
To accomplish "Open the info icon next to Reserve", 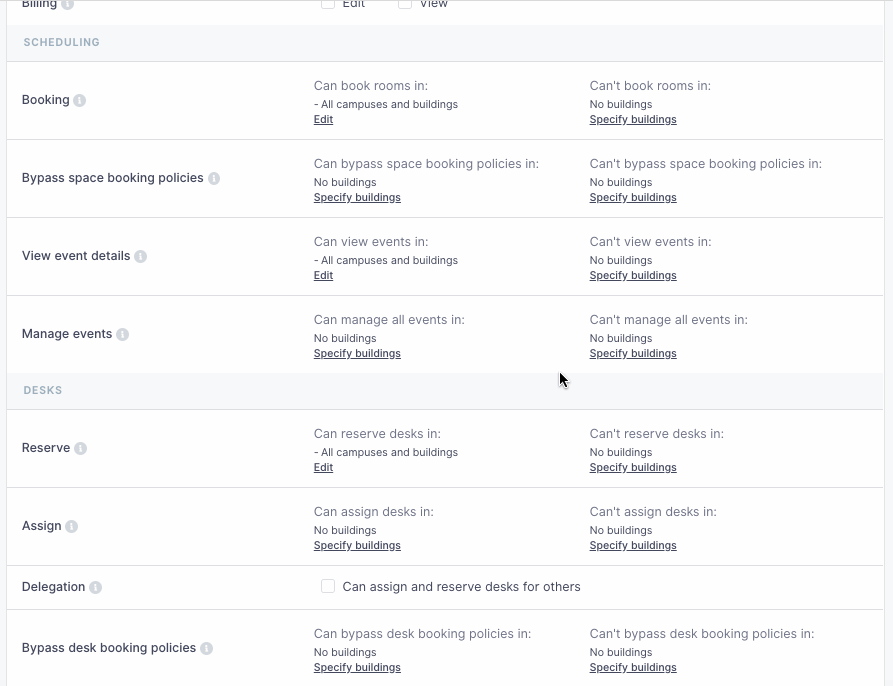I will pos(80,448).
